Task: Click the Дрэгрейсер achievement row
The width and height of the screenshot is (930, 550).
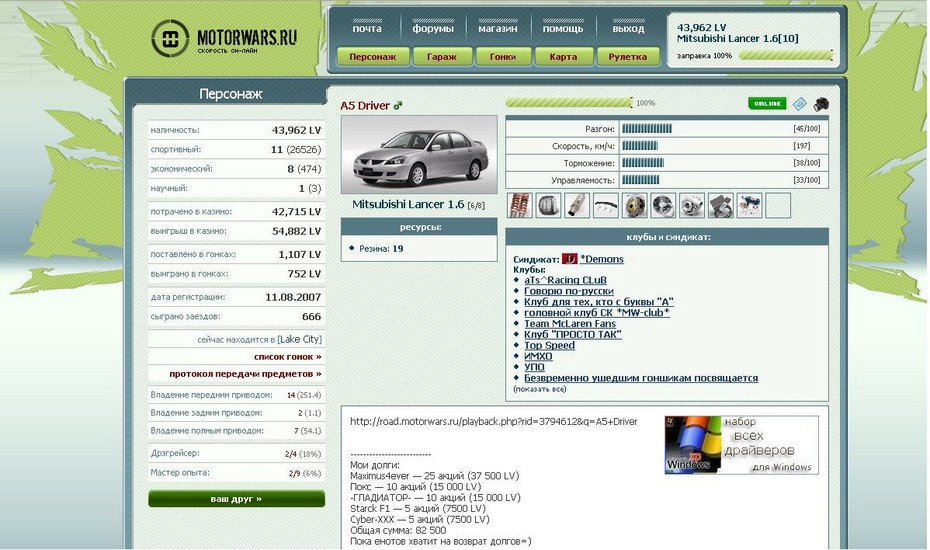Action: pyautogui.click(x=236, y=453)
